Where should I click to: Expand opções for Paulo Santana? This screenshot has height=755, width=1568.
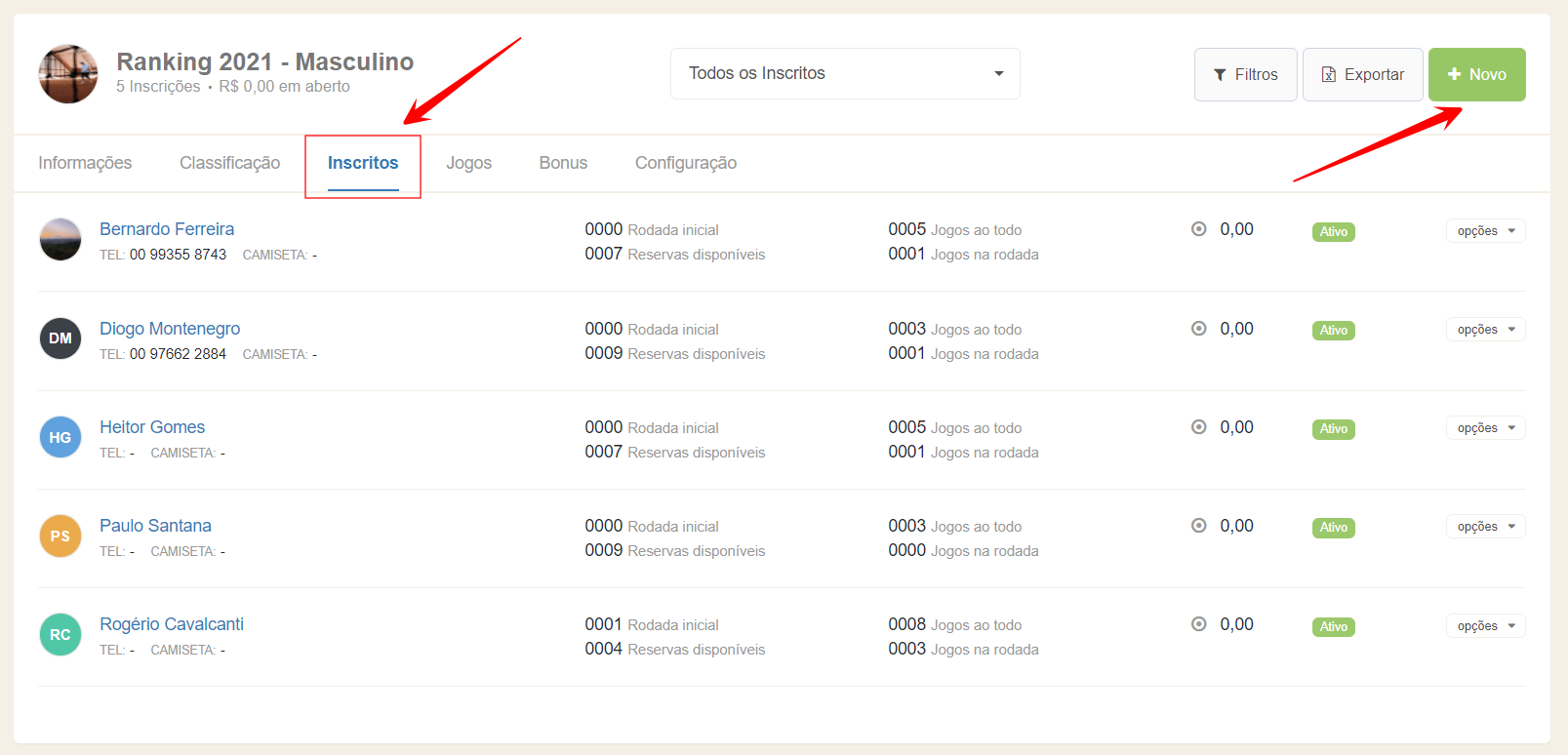pyautogui.click(x=1485, y=527)
